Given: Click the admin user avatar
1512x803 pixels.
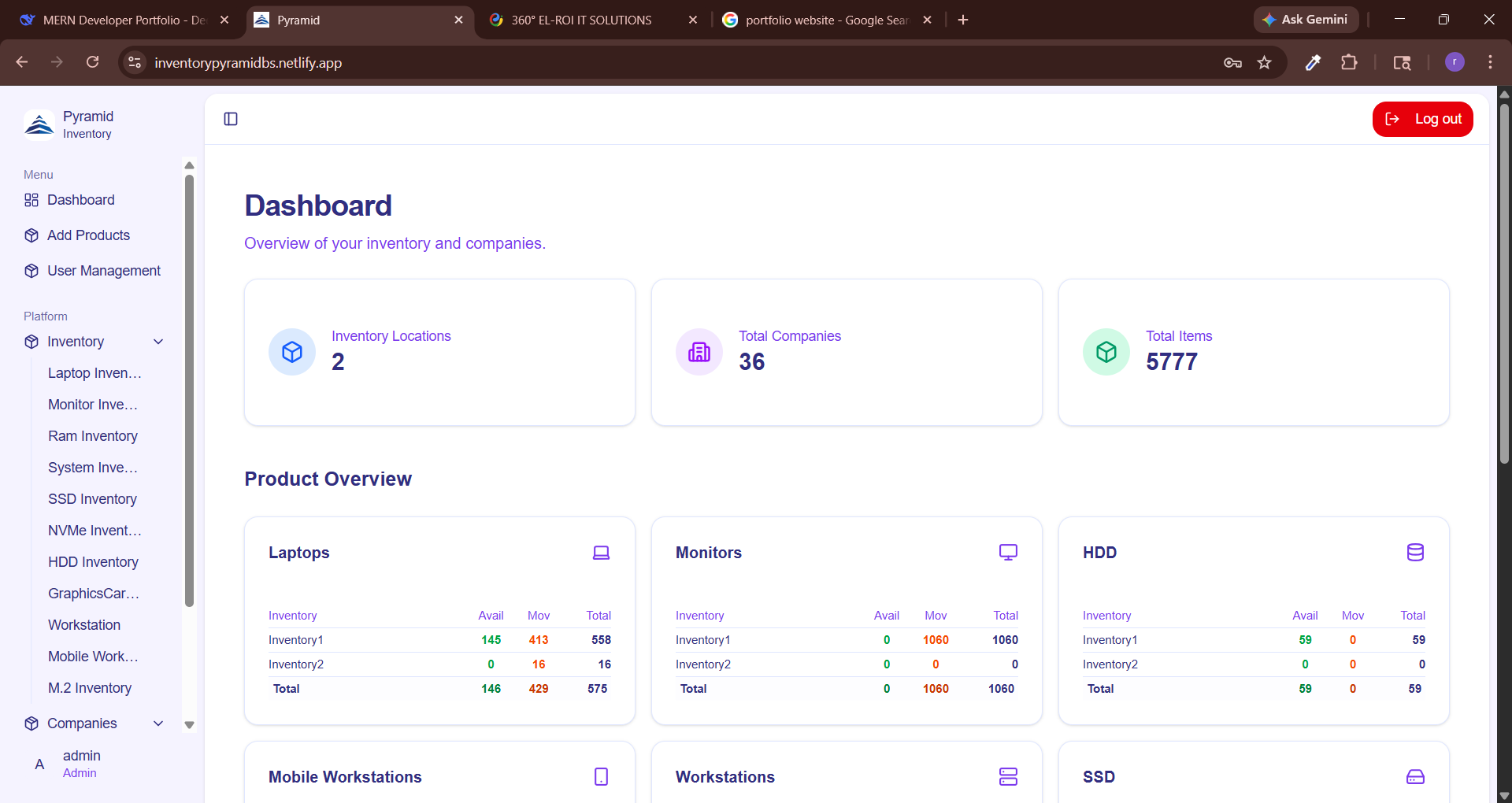Looking at the screenshot, I should point(39,764).
